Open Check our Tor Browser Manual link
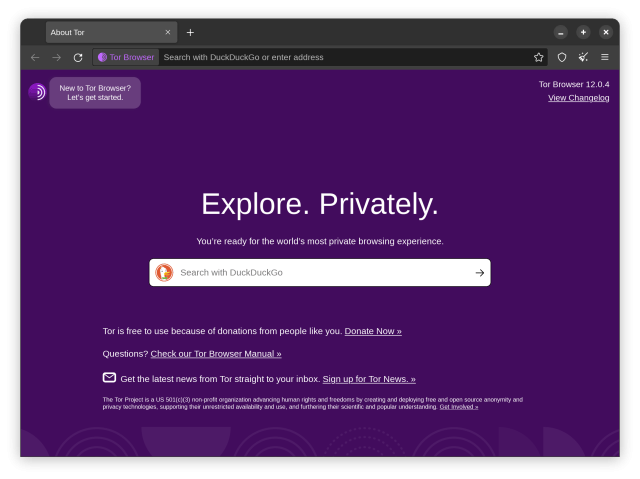 click(216, 354)
